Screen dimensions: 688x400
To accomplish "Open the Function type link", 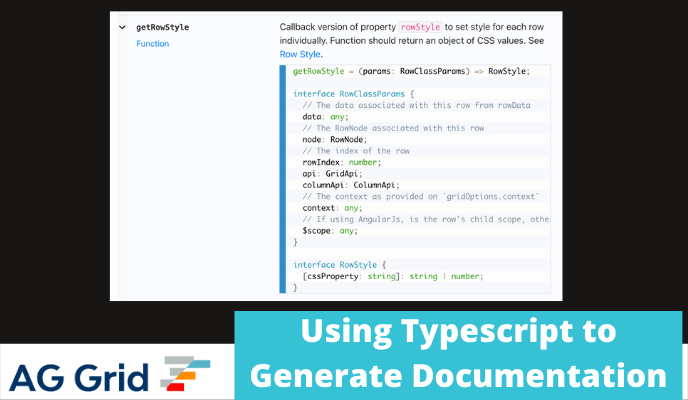I will point(152,44).
